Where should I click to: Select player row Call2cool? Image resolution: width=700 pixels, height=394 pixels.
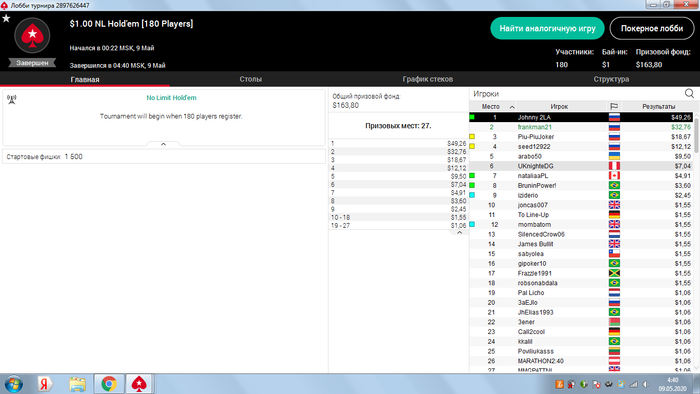pyautogui.click(x=581, y=332)
